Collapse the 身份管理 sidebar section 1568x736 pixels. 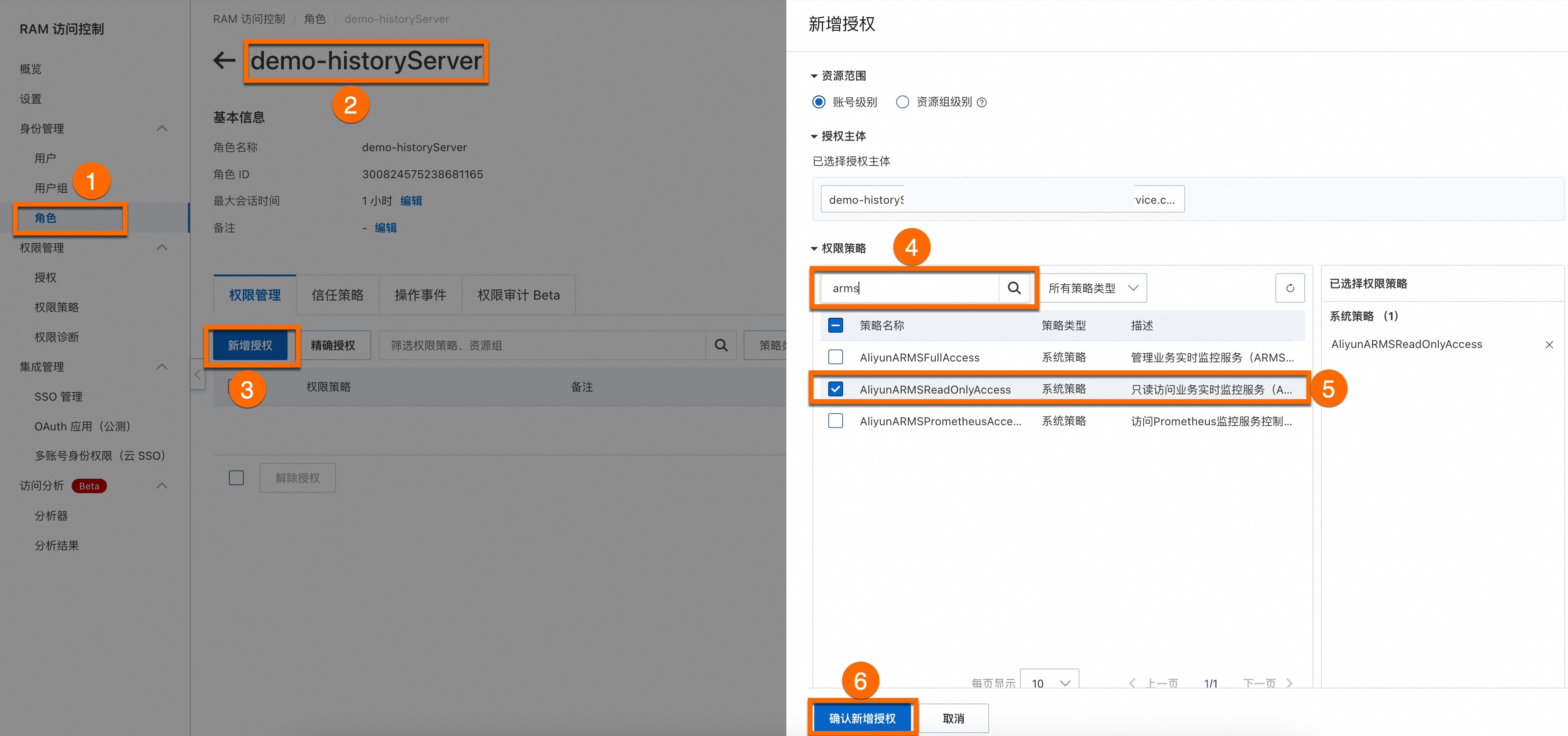click(x=161, y=128)
